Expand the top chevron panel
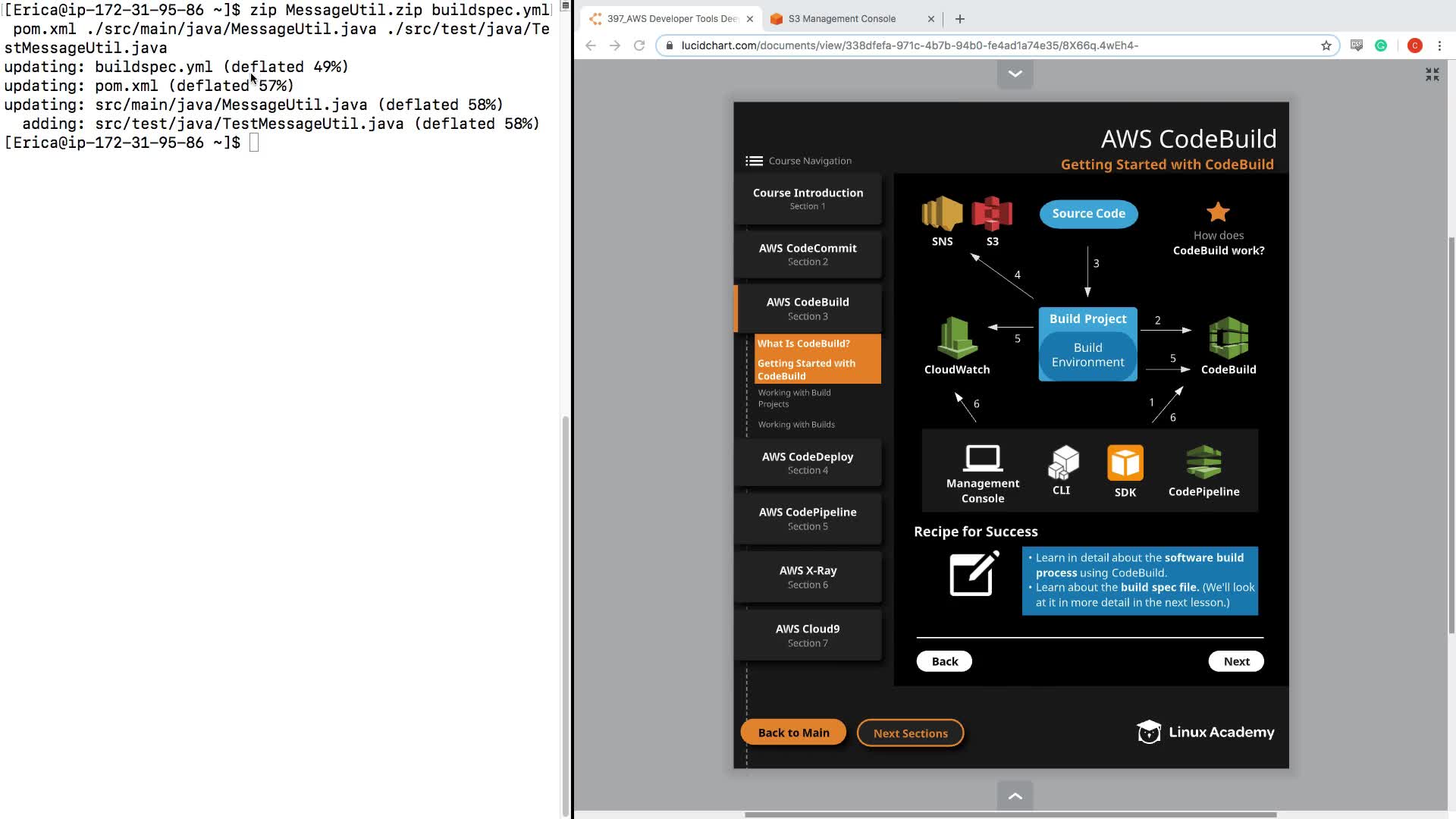 (x=1015, y=74)
